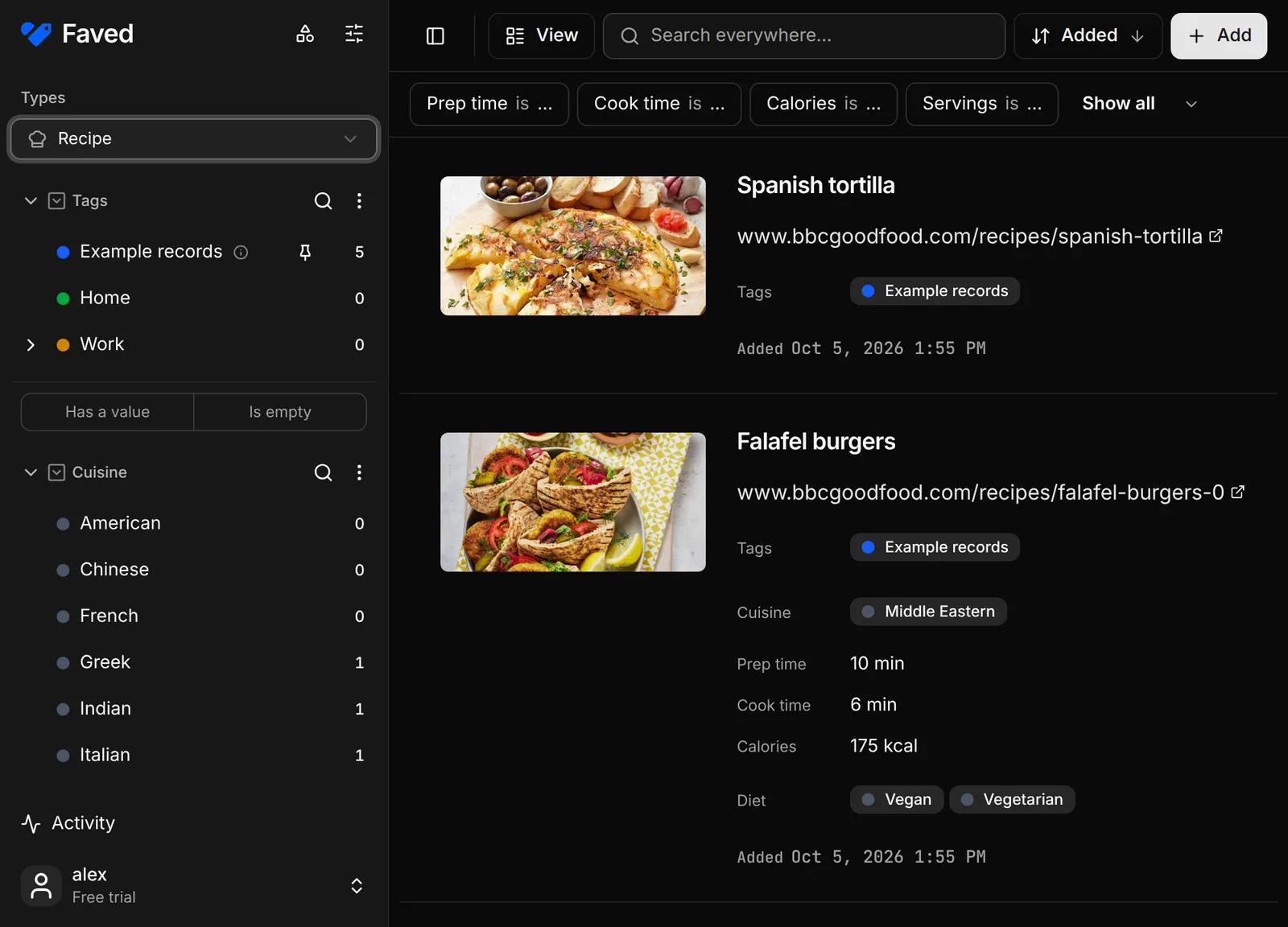Open the Falafel burgers external link icon
1288x927 pixels.
(1237, 492)
